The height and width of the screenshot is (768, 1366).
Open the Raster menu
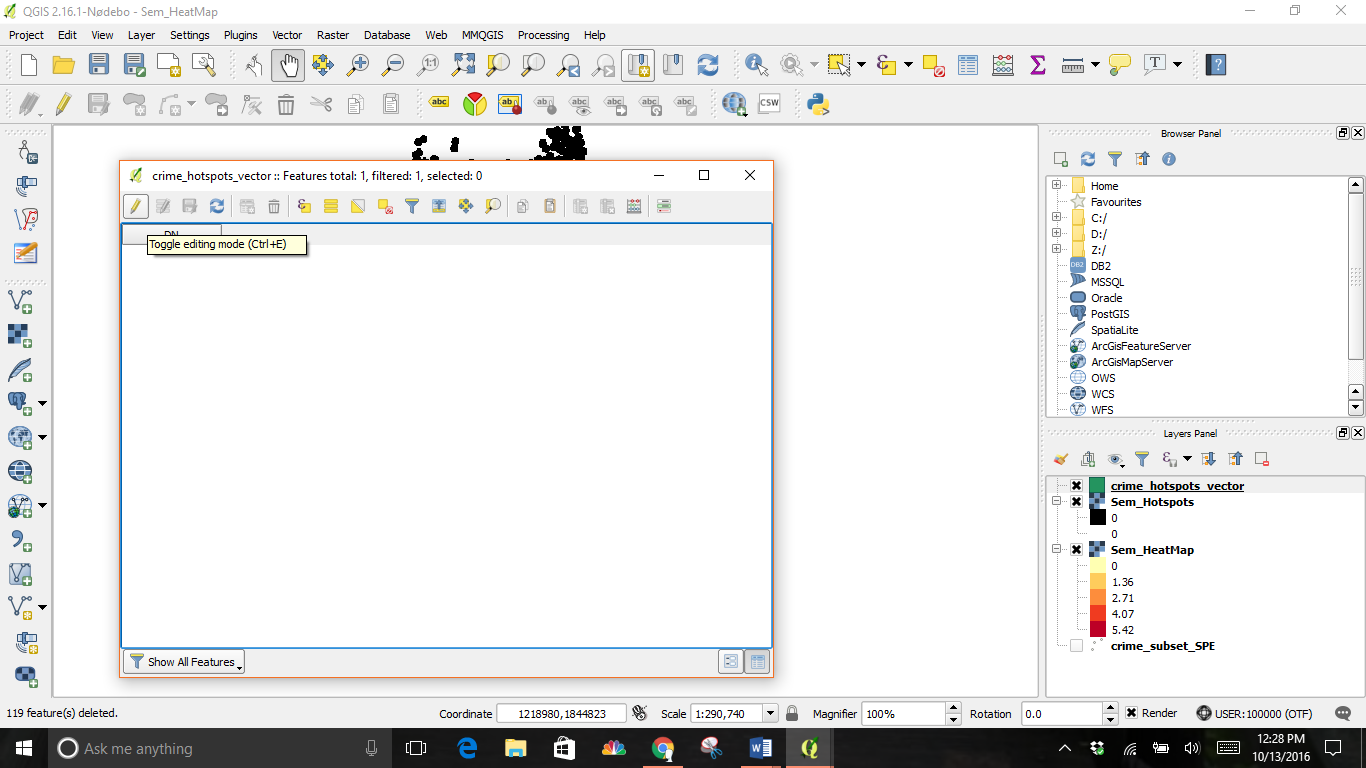[332, 35]
